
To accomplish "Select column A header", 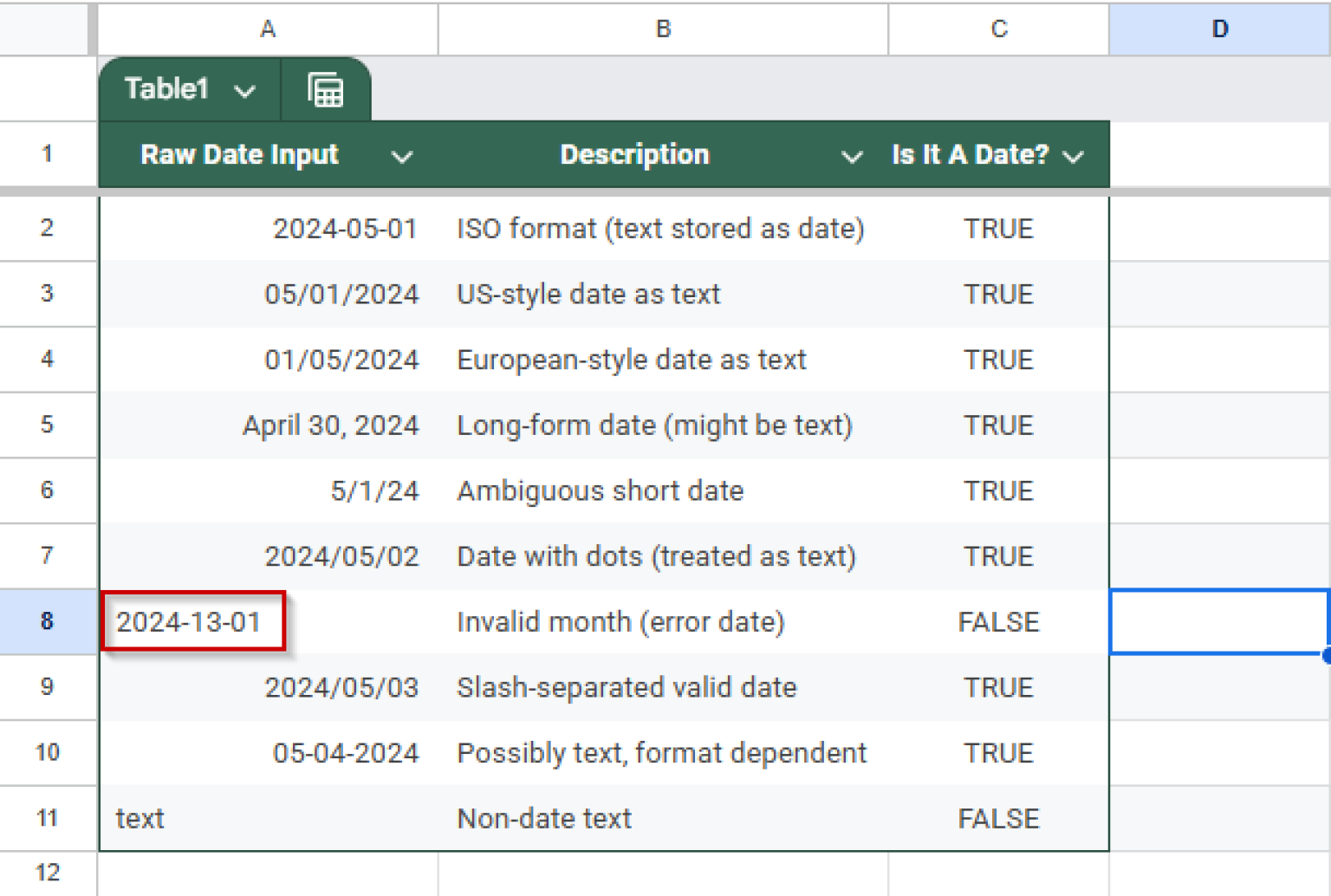I will [267, 29].
